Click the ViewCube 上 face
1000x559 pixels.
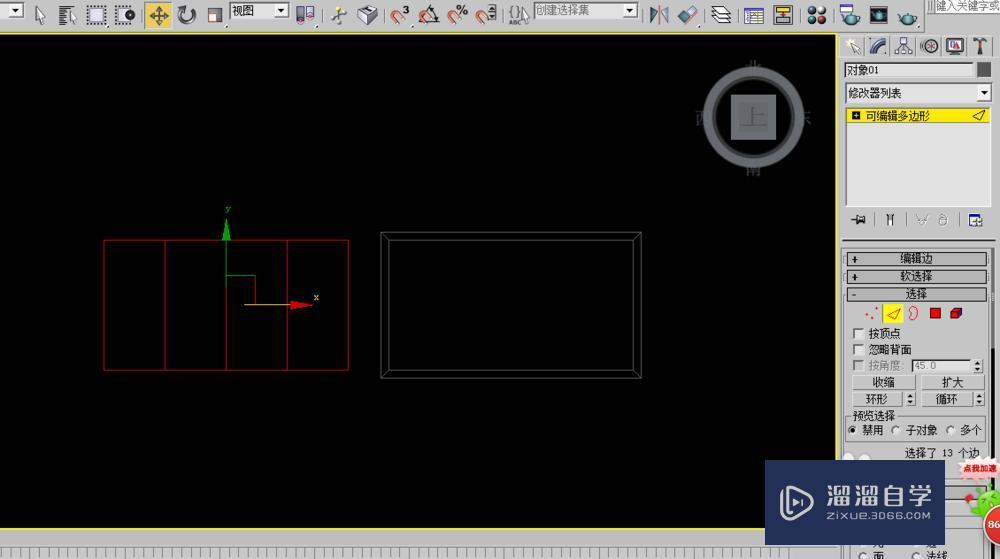pyautogui.click(x=753, y=117)
